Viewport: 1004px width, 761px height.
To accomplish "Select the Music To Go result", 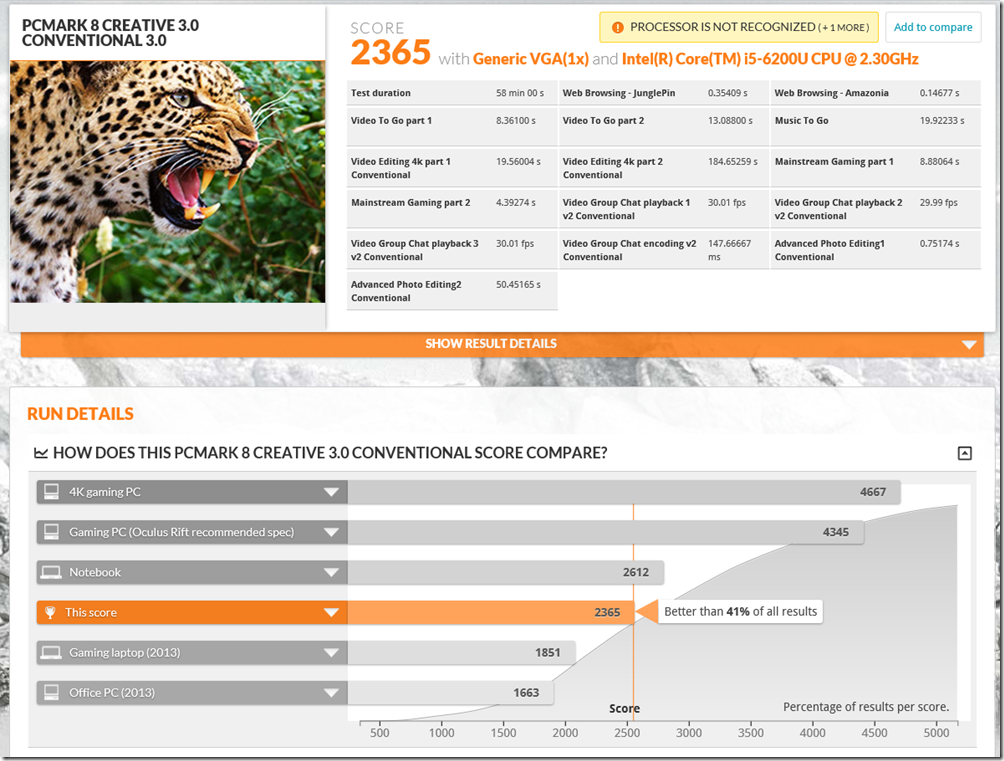I will click(876, 127).
